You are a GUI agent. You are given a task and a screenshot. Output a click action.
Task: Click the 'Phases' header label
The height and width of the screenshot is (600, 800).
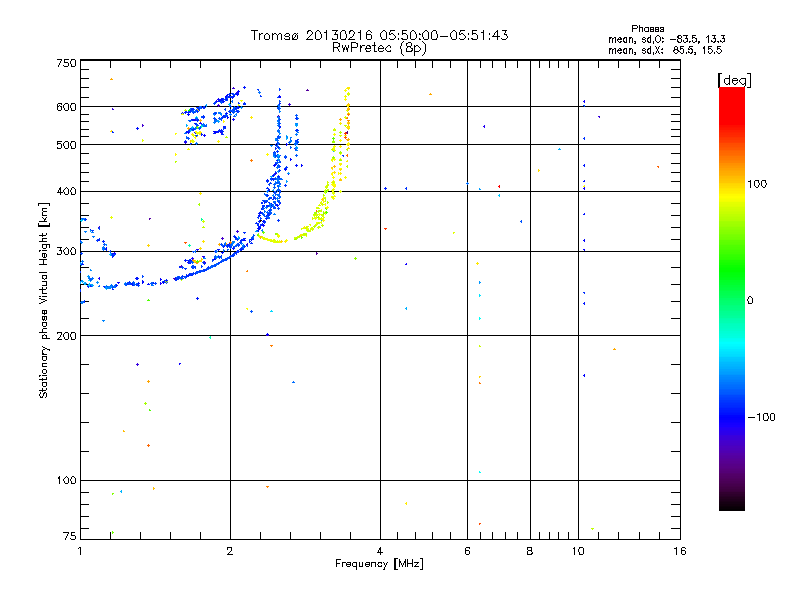coord(647,29)
